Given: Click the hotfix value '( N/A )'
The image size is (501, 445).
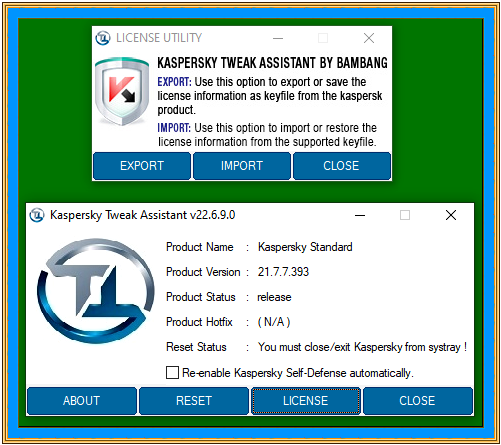Looking at the screenshot, I should tap(274, 322).
